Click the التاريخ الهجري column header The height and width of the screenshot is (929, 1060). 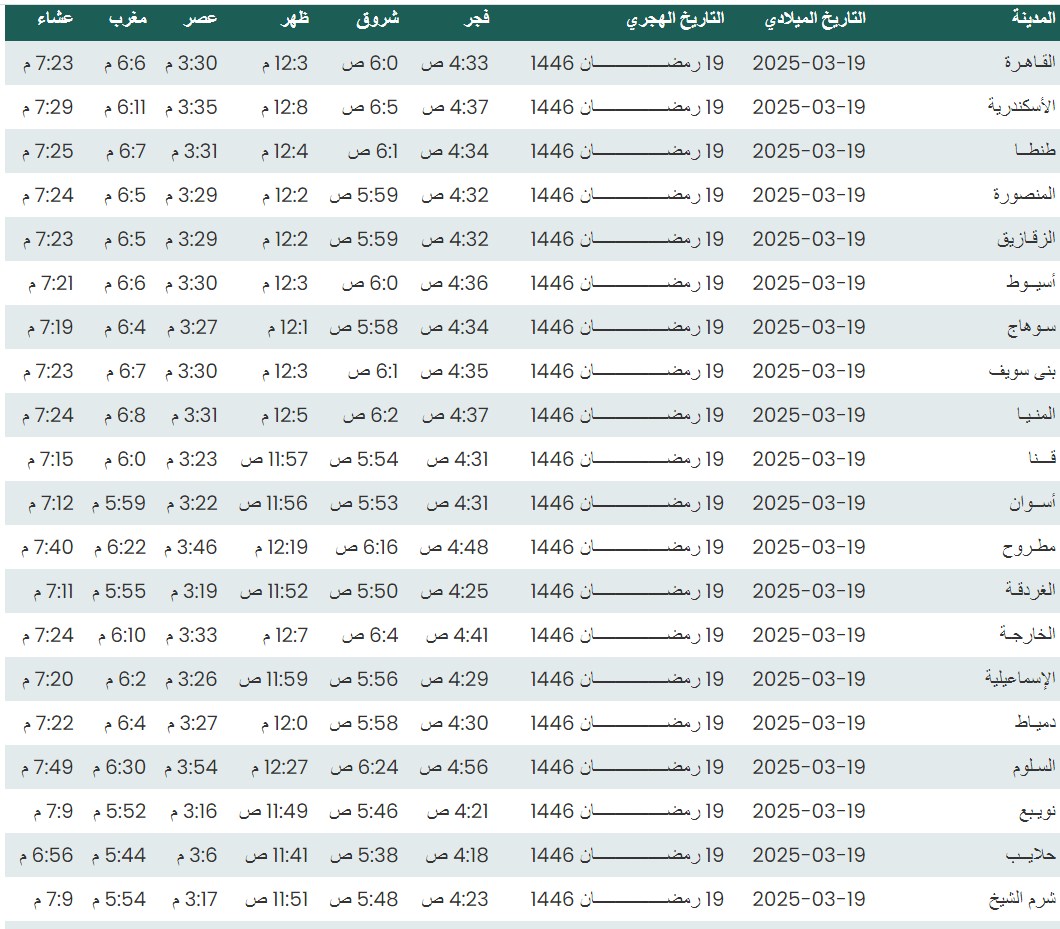(676, 19)
